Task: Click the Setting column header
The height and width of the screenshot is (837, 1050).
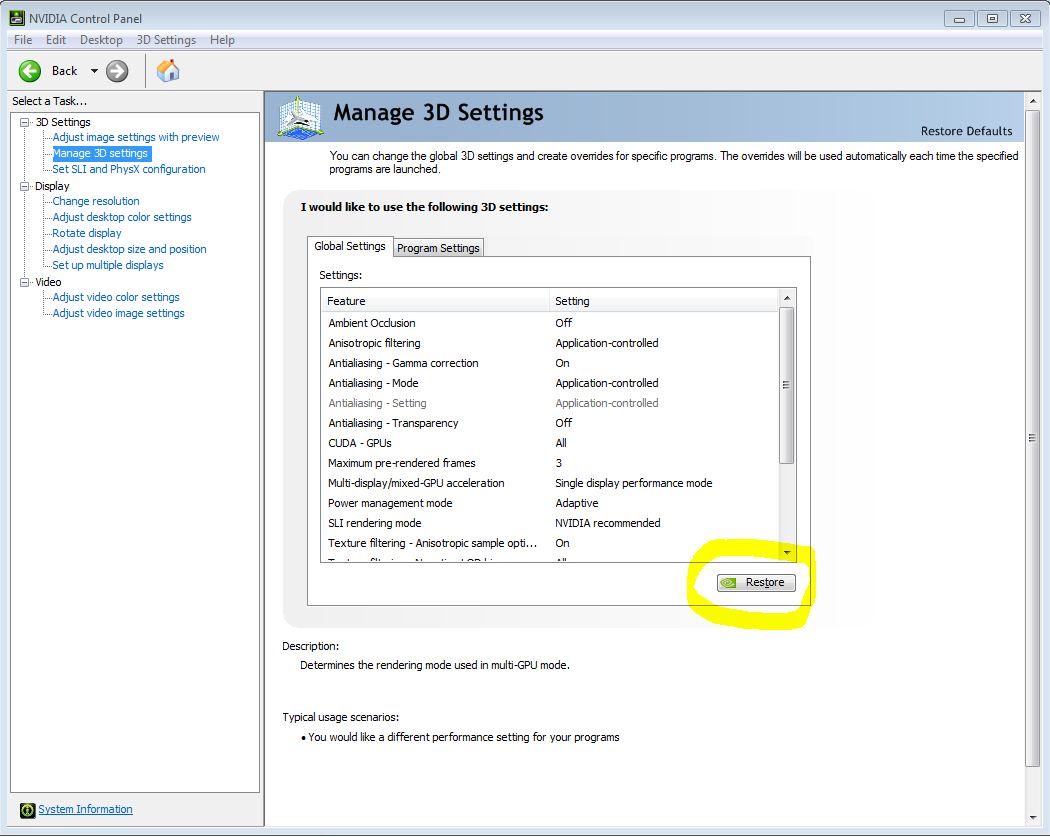Action: coord(663,301)
